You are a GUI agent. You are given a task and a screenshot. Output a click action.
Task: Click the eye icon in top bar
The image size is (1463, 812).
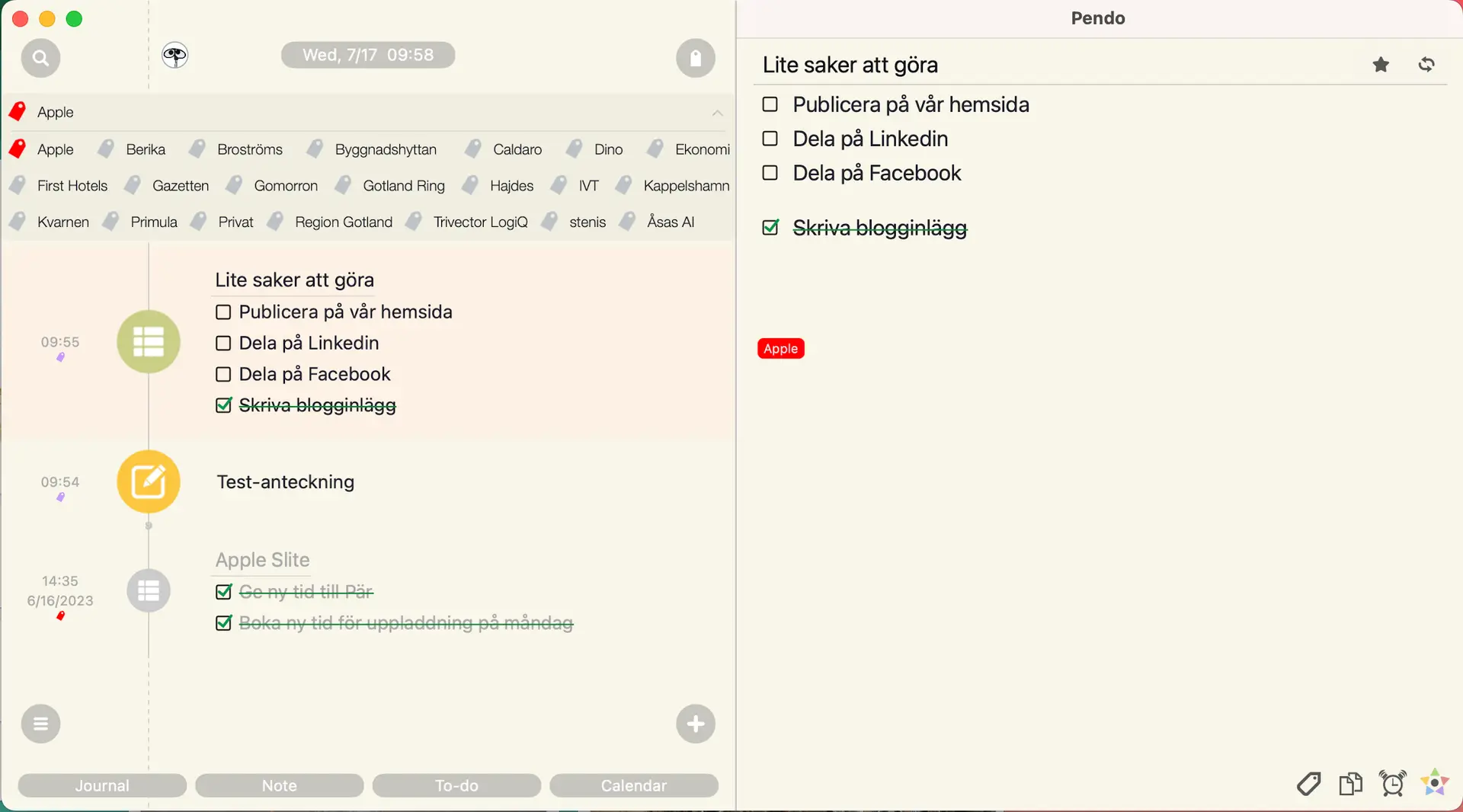(174, 55)
